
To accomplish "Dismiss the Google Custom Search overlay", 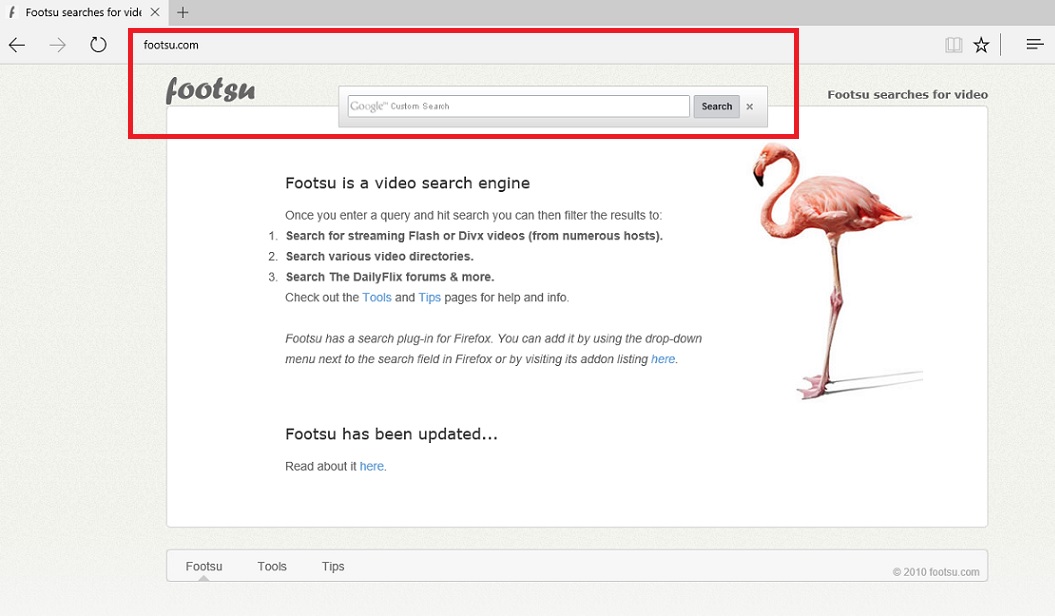I will click(749, 106).
